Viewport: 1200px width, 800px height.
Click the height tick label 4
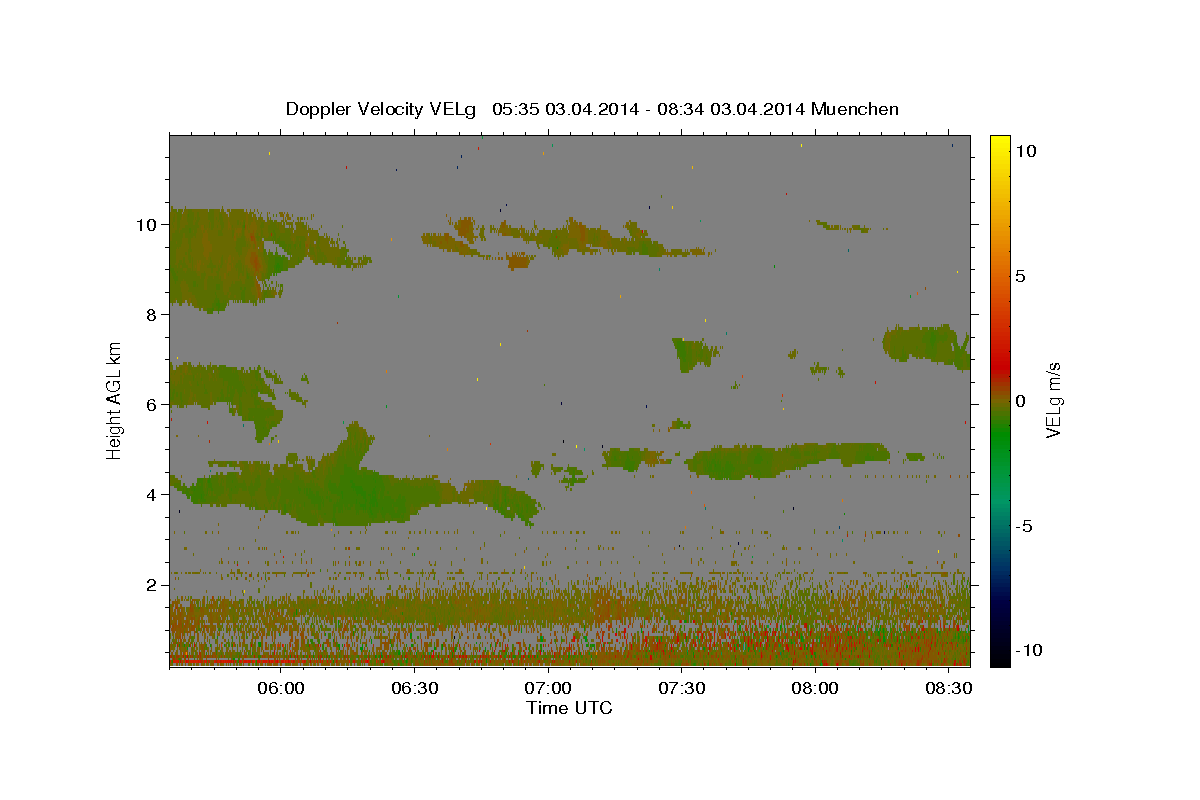[x=151, y=495]
